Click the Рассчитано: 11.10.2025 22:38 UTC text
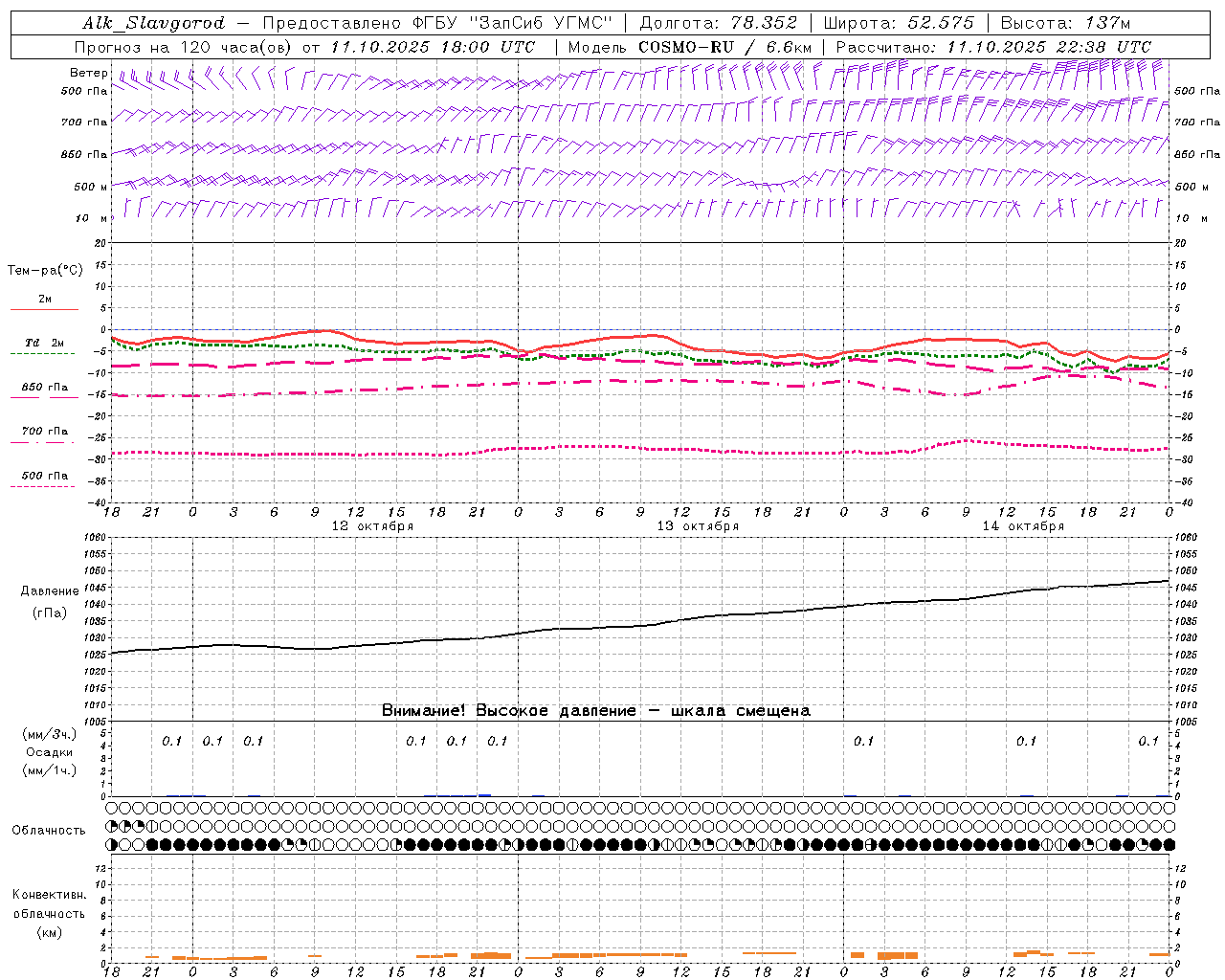This screenshot has height=980, width=1225. (x=993, y=47)
